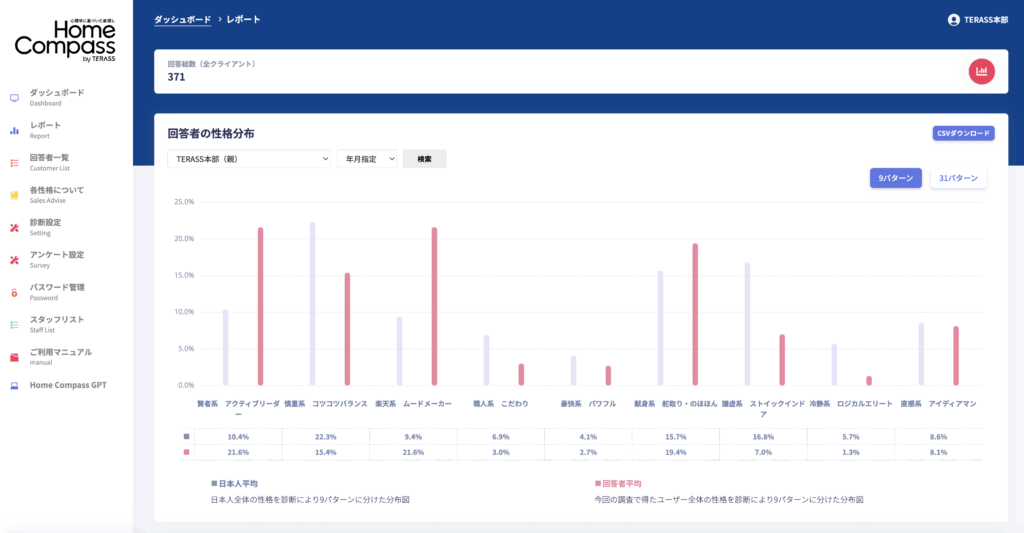Switch chart to 31パターン view

958,178
